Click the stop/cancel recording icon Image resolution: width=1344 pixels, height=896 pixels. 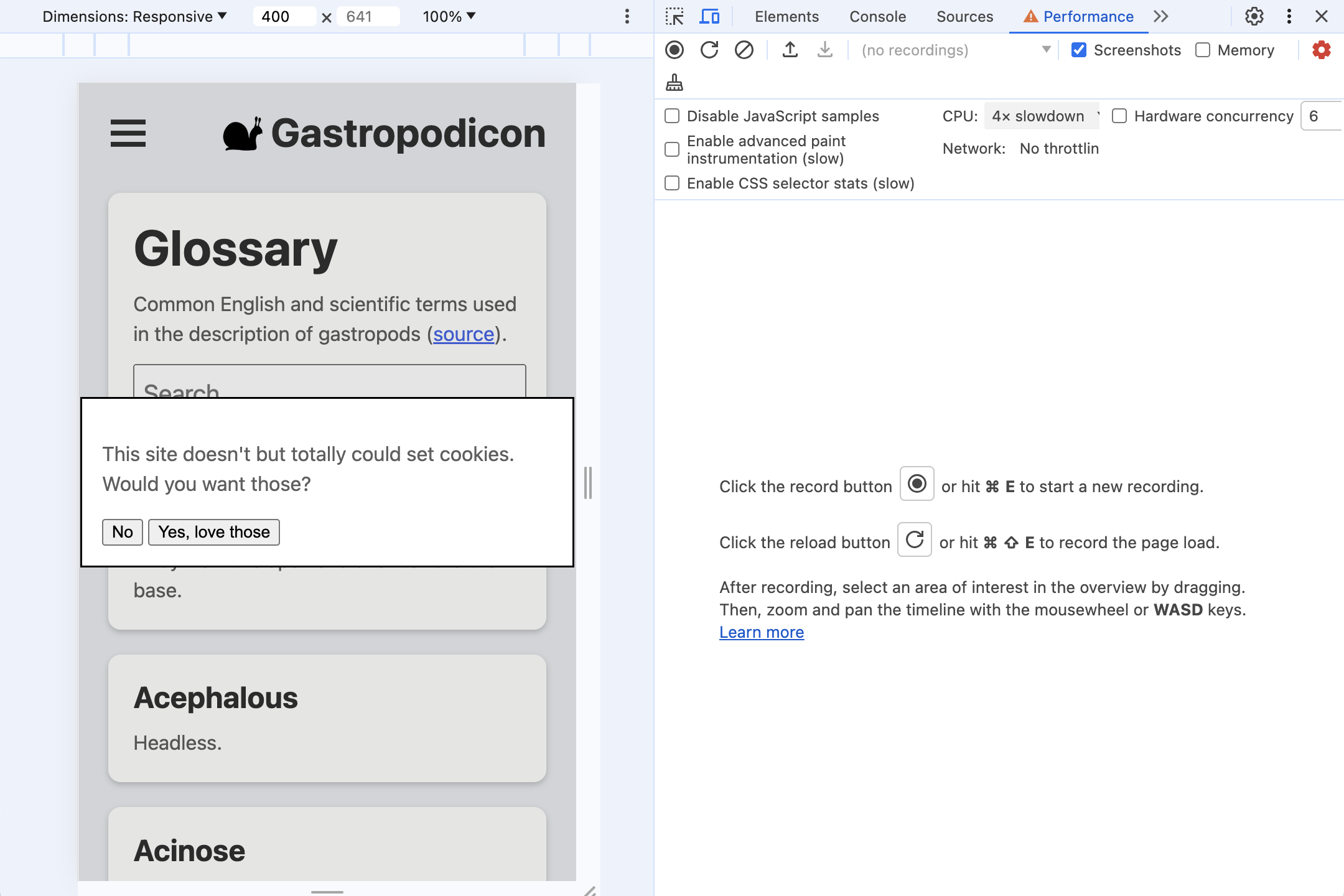[743, 49]
